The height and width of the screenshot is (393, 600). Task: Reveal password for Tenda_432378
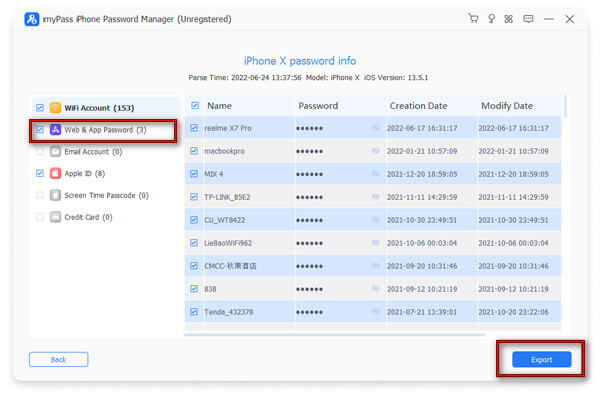tap(375, 311)
